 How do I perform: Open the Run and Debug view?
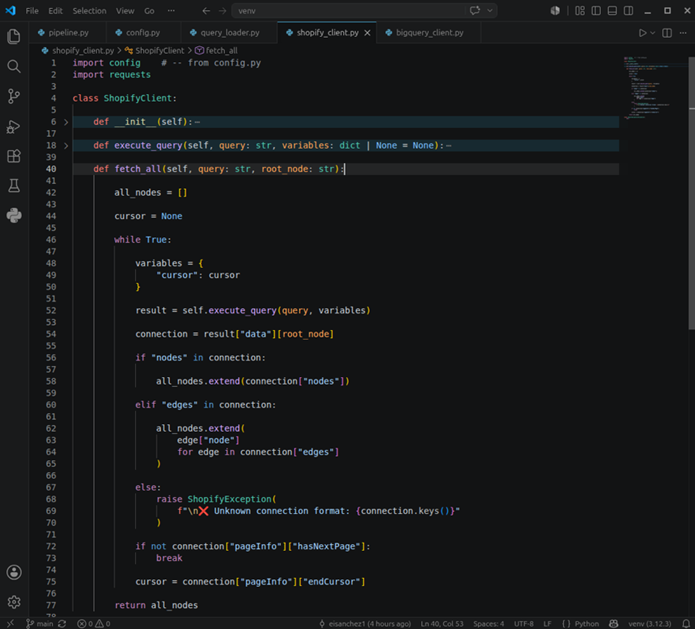pos(14,126)
